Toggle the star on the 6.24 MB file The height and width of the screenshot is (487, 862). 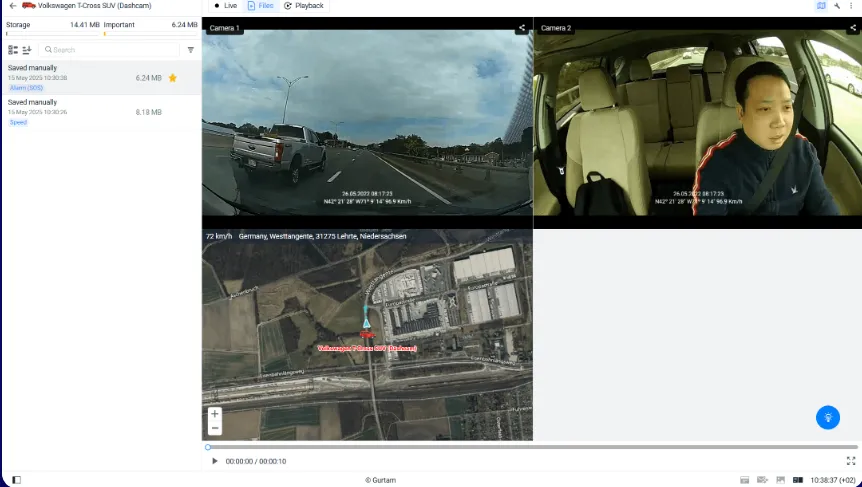click(x=173, y=78)
